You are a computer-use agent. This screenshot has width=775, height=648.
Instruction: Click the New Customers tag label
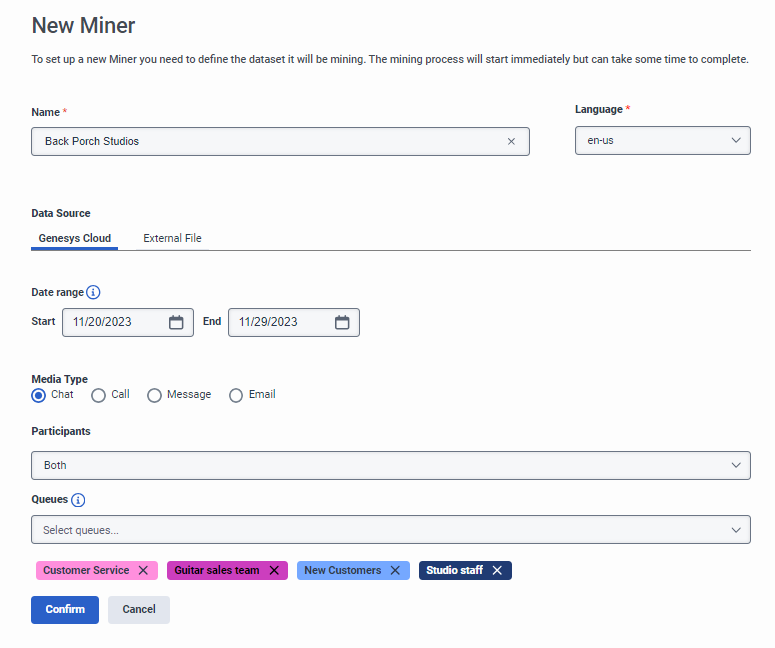click(x=343, y=570)
